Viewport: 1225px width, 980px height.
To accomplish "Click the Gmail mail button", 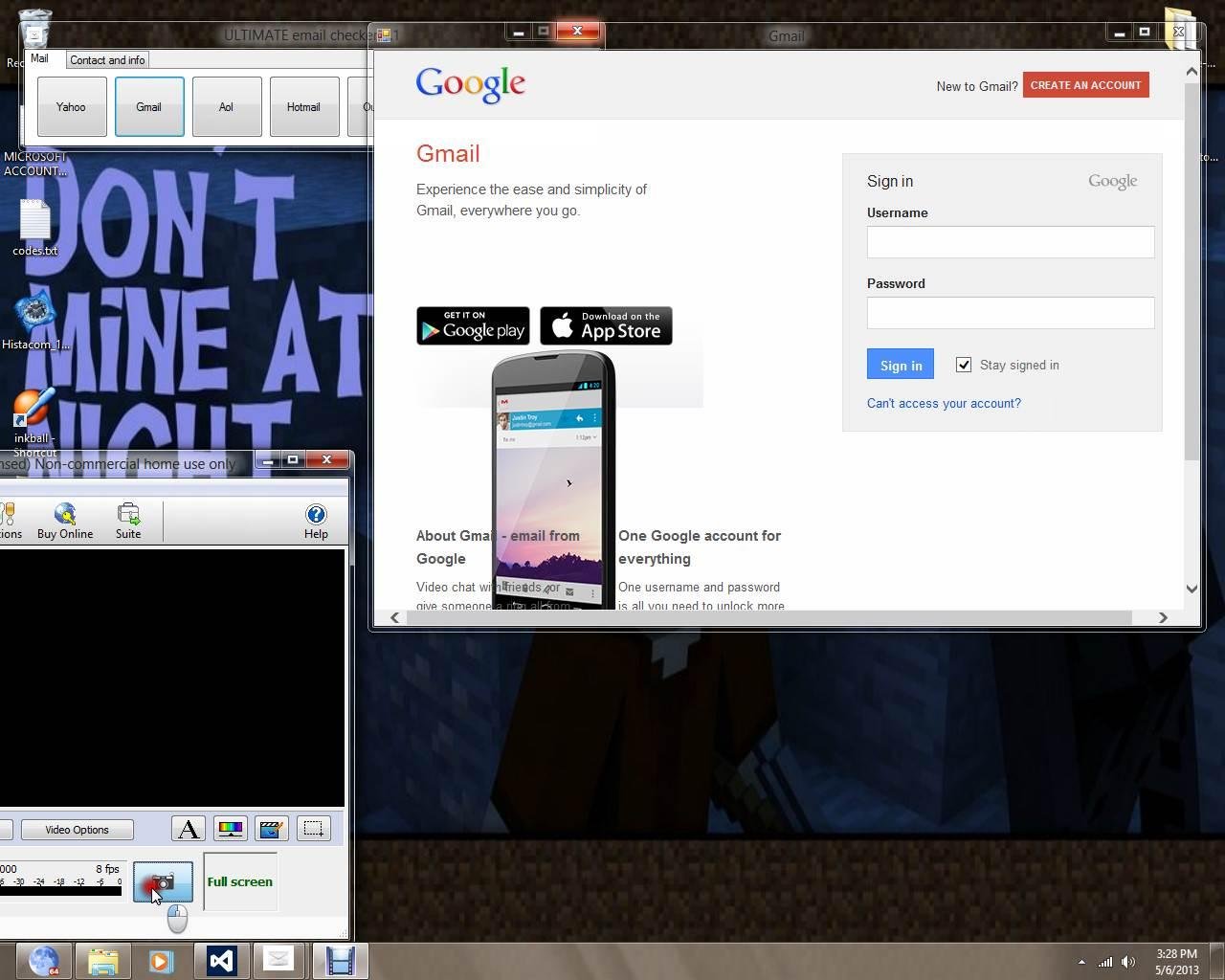I will [149, 107].
